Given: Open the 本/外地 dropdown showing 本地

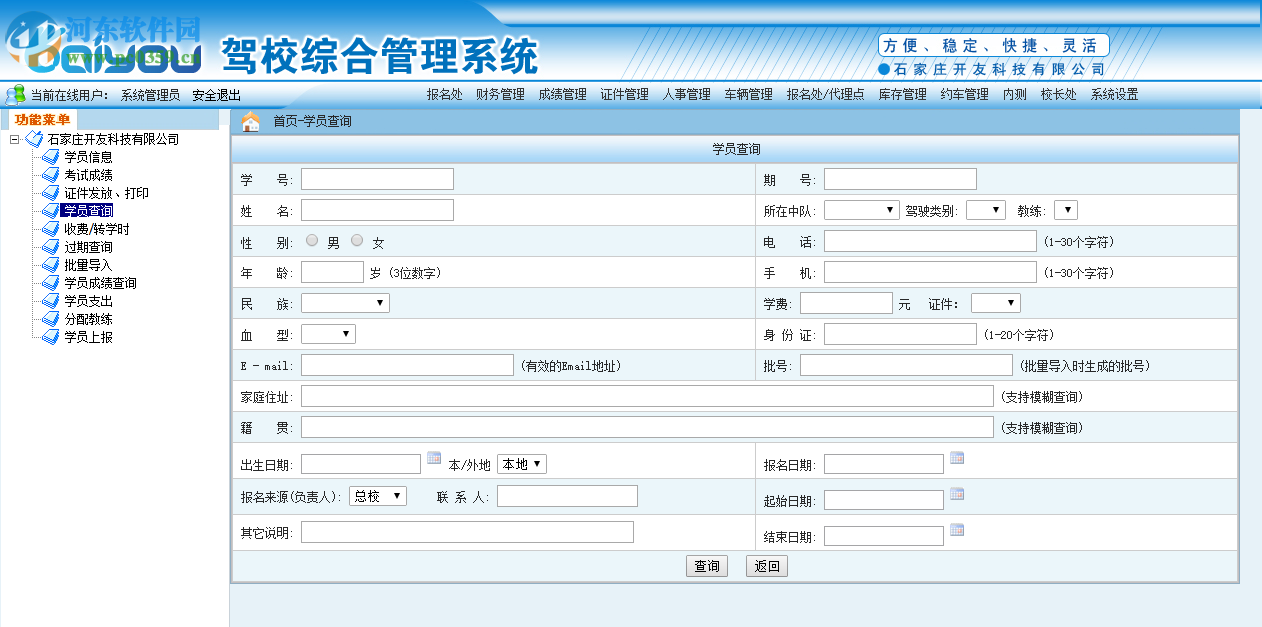Looking at the screenshot, I should pyautogui.click(x=521, y=463).
